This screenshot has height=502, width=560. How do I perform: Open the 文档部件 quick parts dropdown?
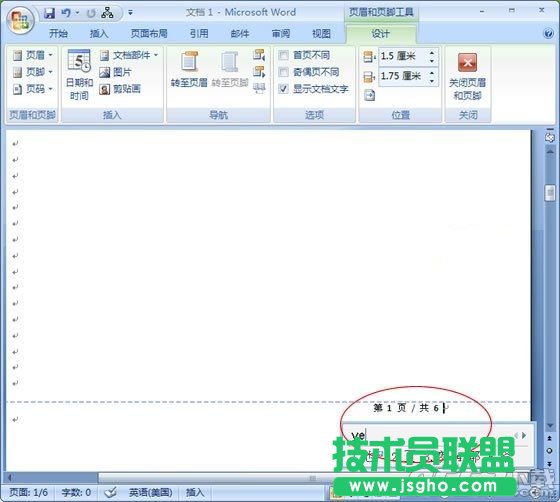coord(129,55)
